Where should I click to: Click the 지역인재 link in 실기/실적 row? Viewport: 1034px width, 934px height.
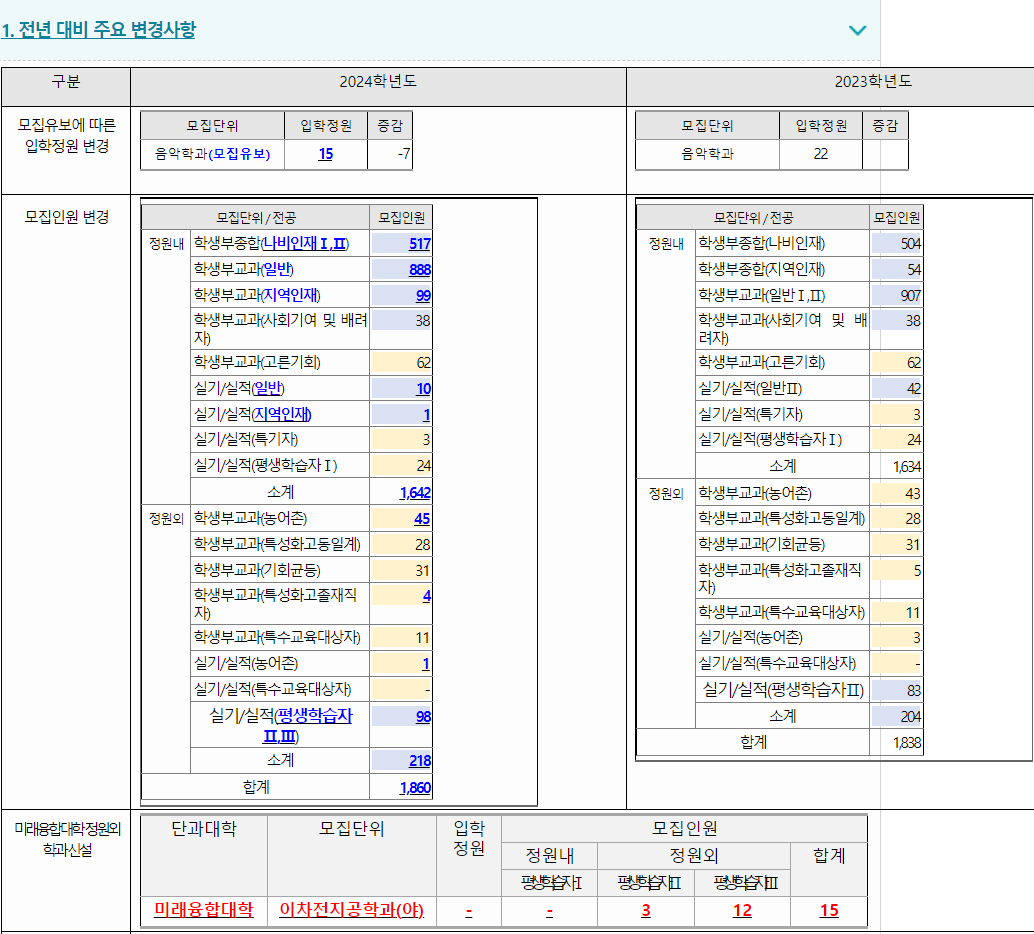pos(282,414)
